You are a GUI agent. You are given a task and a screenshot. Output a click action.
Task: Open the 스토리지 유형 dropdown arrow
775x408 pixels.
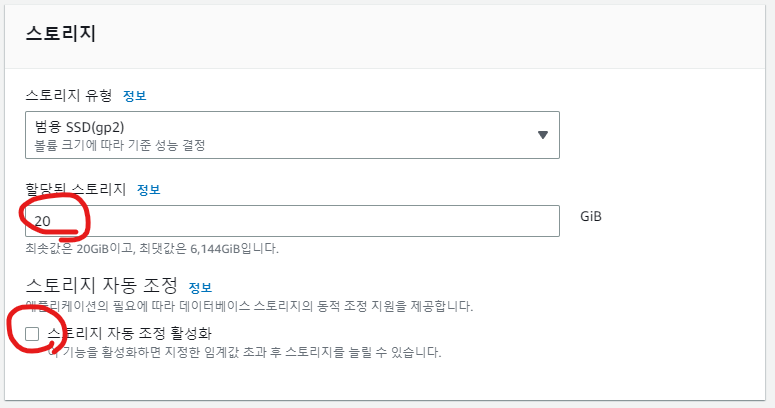coord(543,135)
